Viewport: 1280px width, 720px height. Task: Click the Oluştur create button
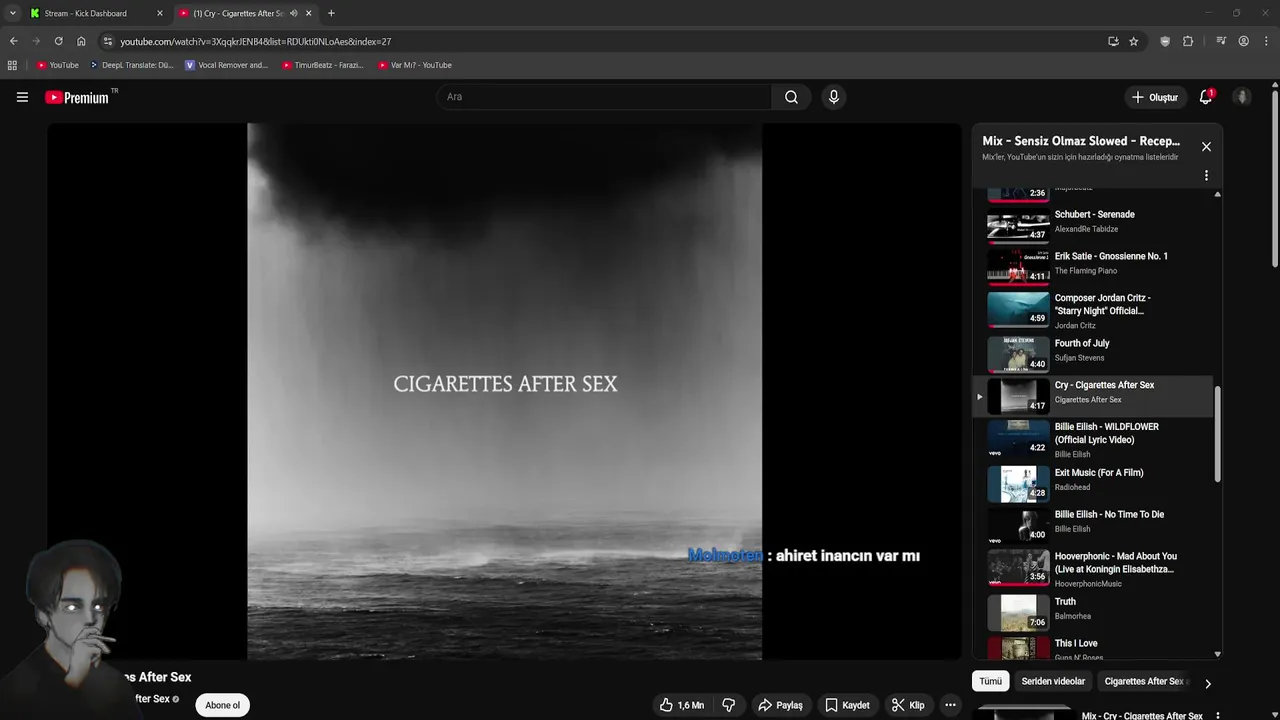point(1154,97)
